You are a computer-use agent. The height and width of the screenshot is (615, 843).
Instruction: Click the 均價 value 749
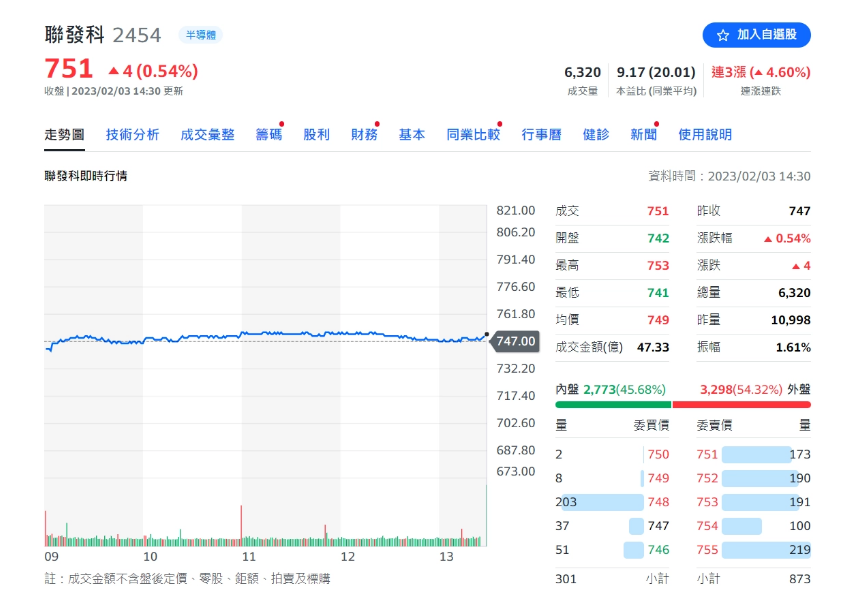pyautogui.click(x=658, y=320)
